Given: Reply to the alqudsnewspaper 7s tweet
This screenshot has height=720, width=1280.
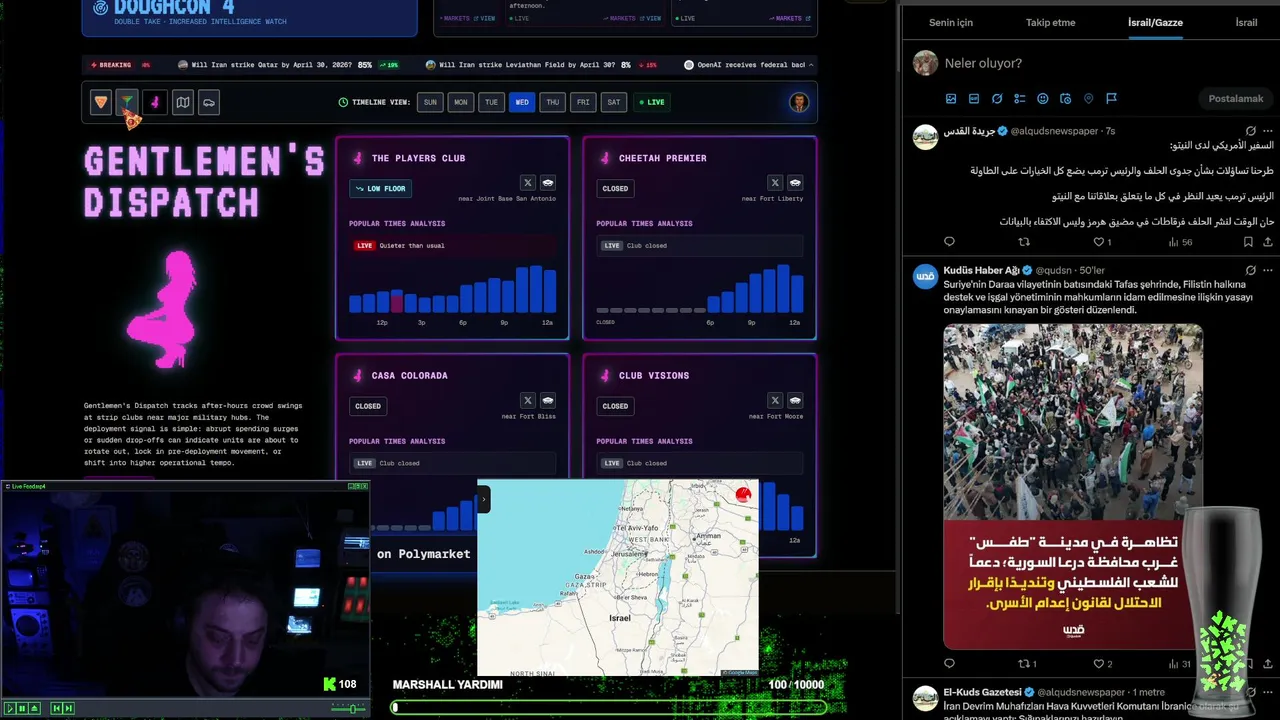Looking at the screenshot, I should [950, 242].
